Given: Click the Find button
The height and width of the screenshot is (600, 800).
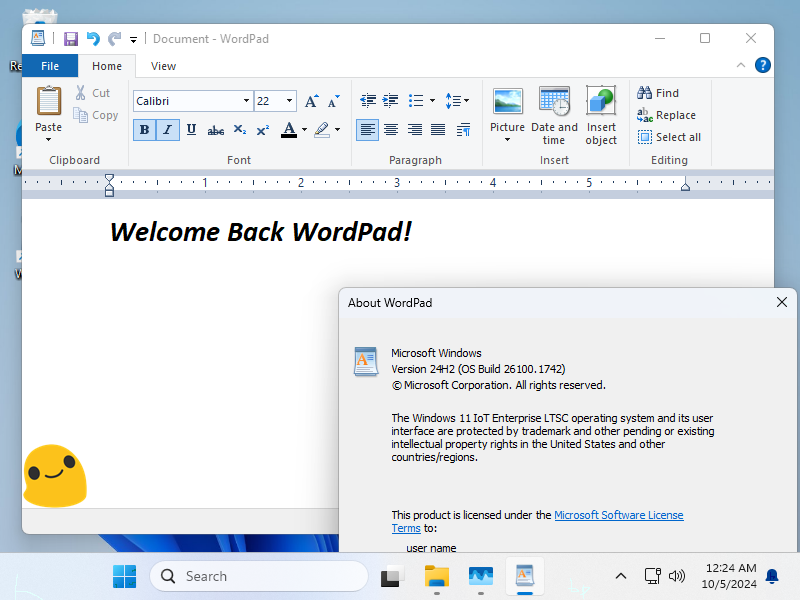Looking at the screenshot, I should (658, 93).
